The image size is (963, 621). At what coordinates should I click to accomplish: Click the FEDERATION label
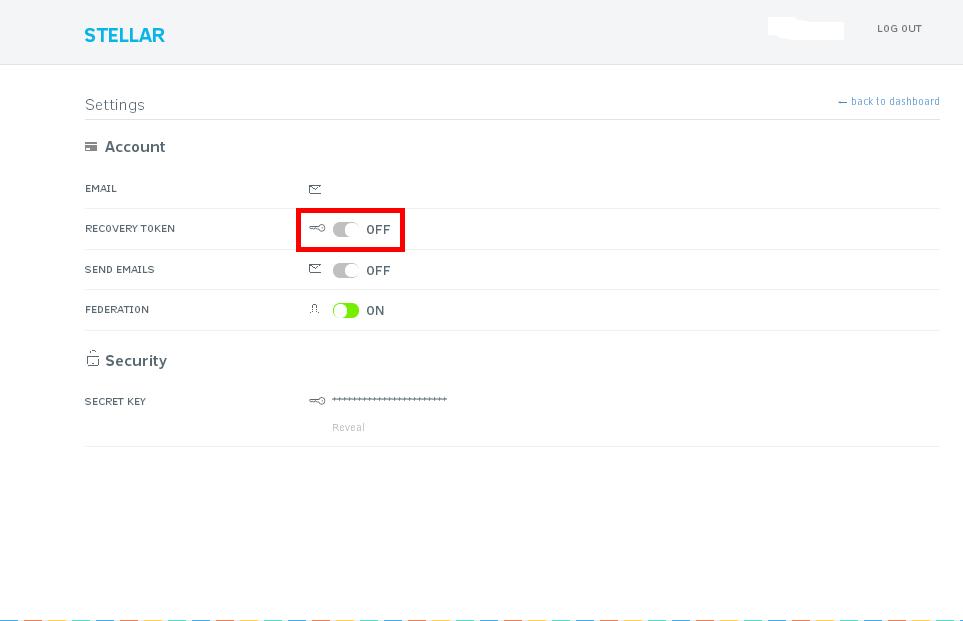117,310
